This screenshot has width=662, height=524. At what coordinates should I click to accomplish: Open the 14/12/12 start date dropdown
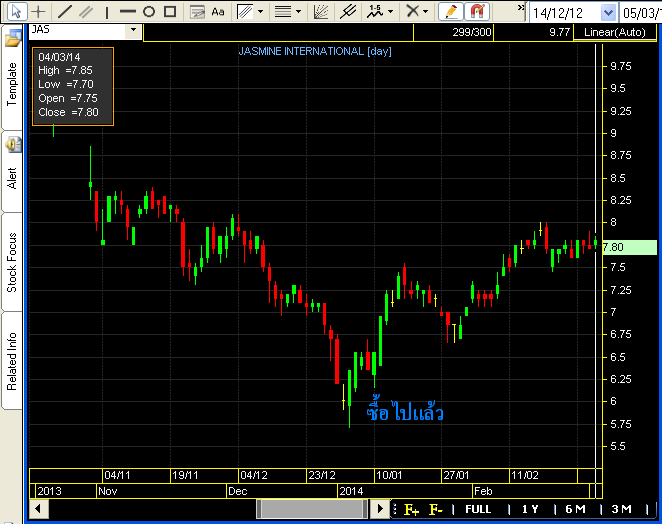(608, 13)
